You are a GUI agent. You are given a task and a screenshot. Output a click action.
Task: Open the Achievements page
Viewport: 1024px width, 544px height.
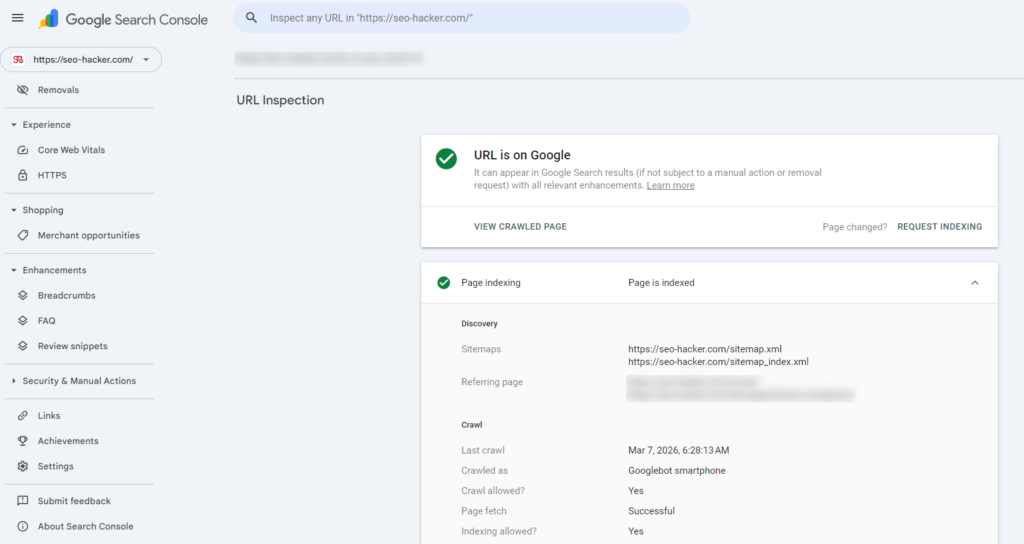68,441
